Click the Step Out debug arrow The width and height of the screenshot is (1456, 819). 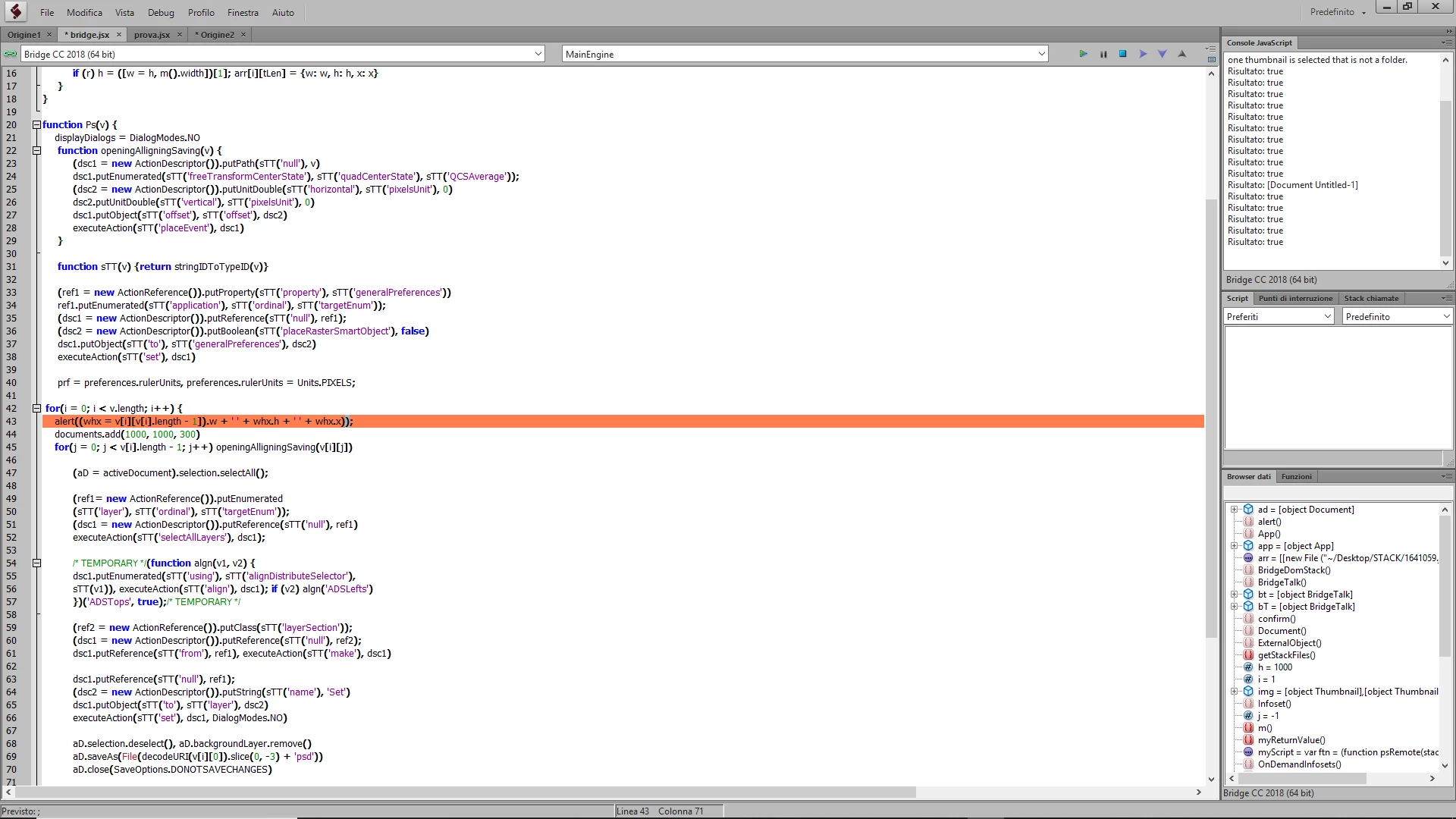click(x=1181, y=54)
